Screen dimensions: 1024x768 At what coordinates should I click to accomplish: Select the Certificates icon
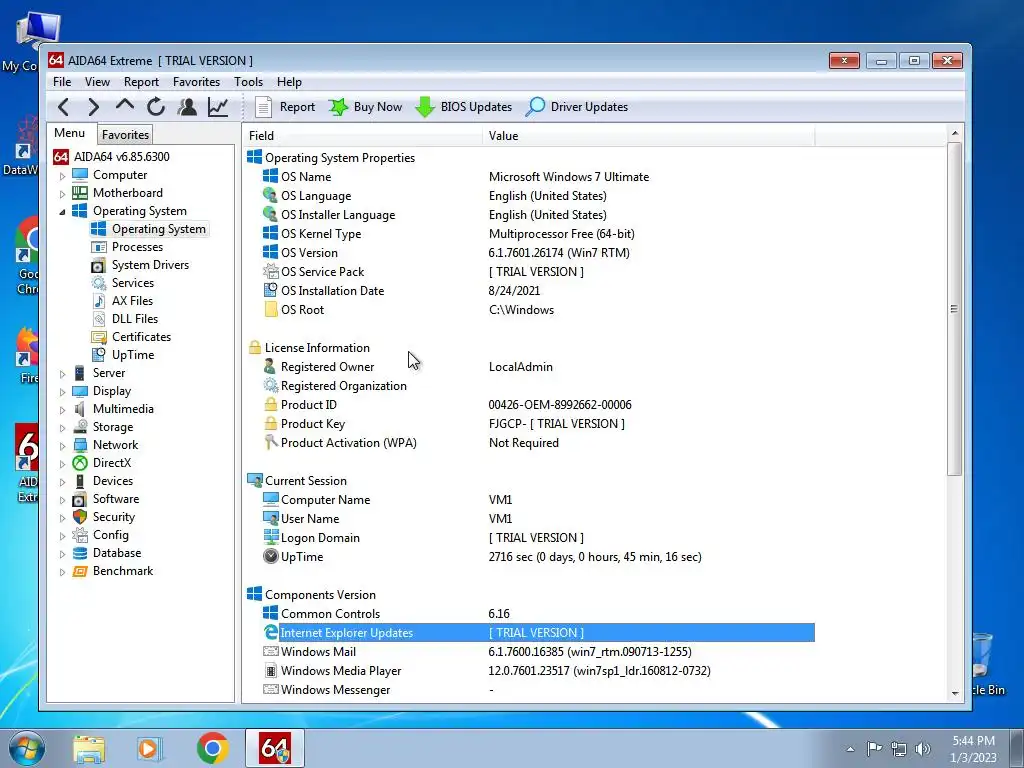[x=99, y=337]
